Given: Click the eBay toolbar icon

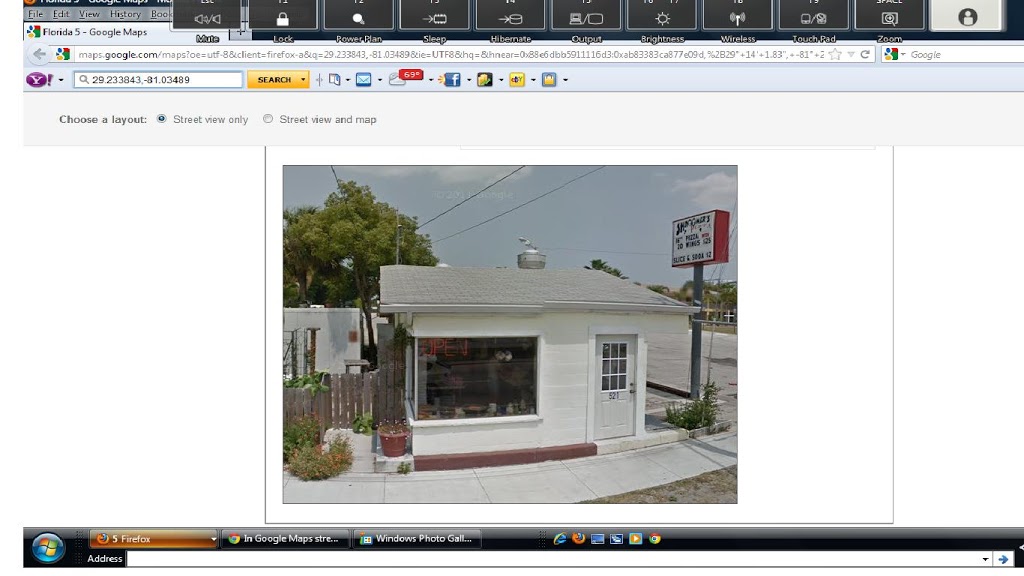Looking at the screenshot, I should (x=516, y=80).
